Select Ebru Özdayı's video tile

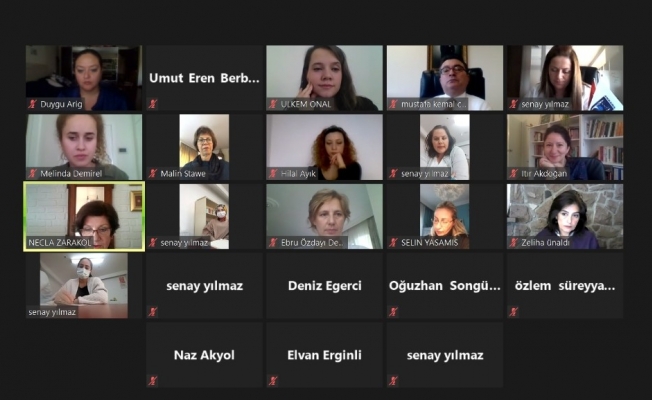pos(324,216)
